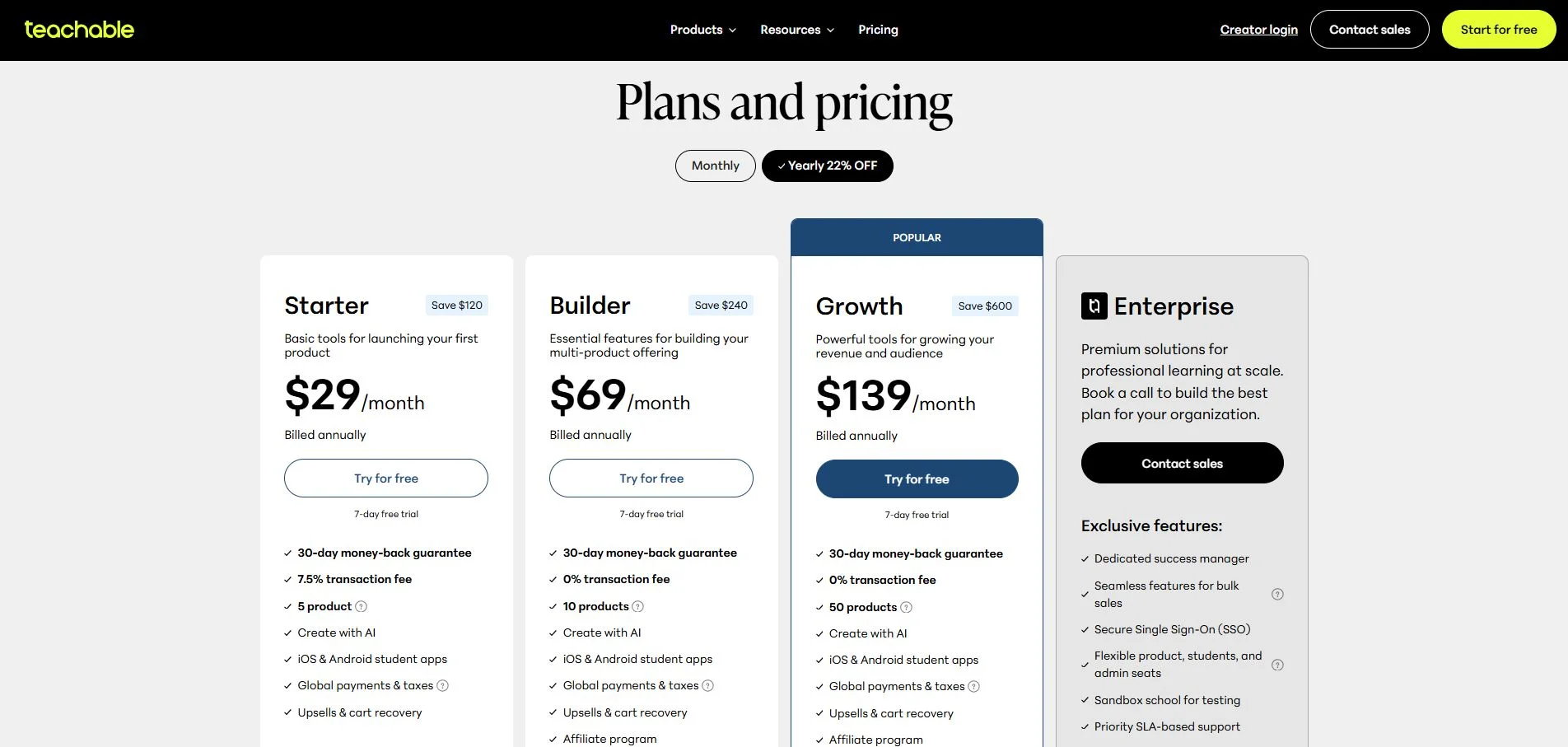Viewport: 1568px width, 747px height.
Task: Open the help tooltip for Builder's Global payments & taxes
Action: [x=709, y=685]
